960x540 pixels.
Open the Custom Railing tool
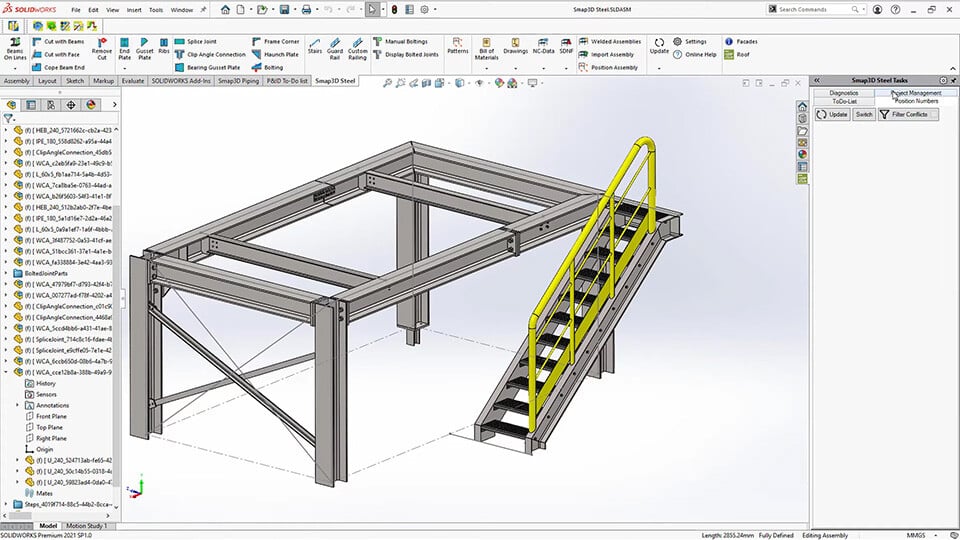[358, 48]
